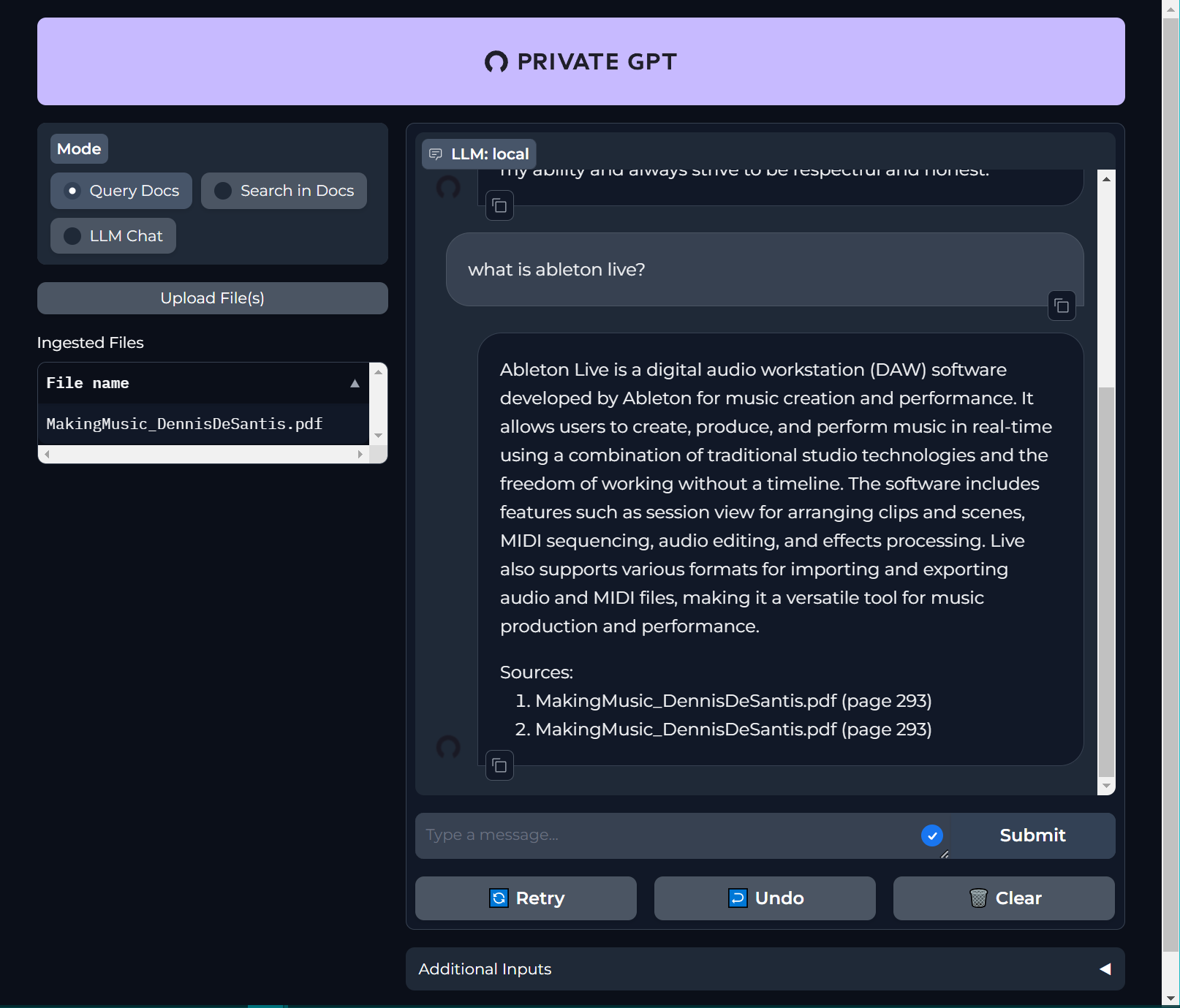Select the Query Docs mode
The image size is (1180, 1008).
tap(72, 191)
